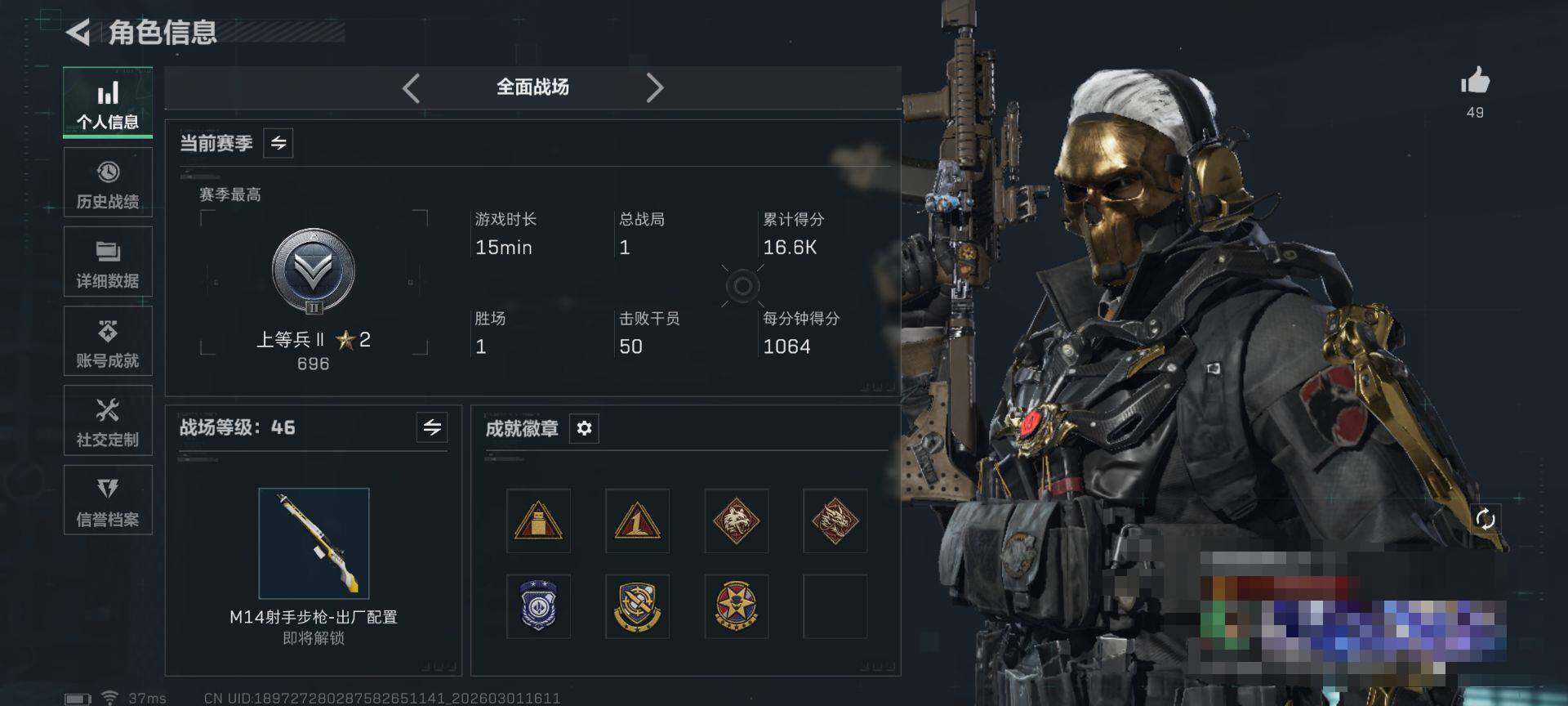Viewport: 1568px width, 706px height.
Task: Select the M14射手步枪 weapon thumbnail
Action: (x=314, y=543)
